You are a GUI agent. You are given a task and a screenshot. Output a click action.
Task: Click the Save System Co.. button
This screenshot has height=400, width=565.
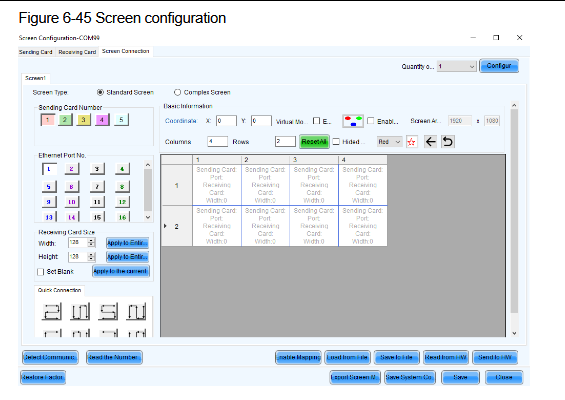(x=409, y=377)
